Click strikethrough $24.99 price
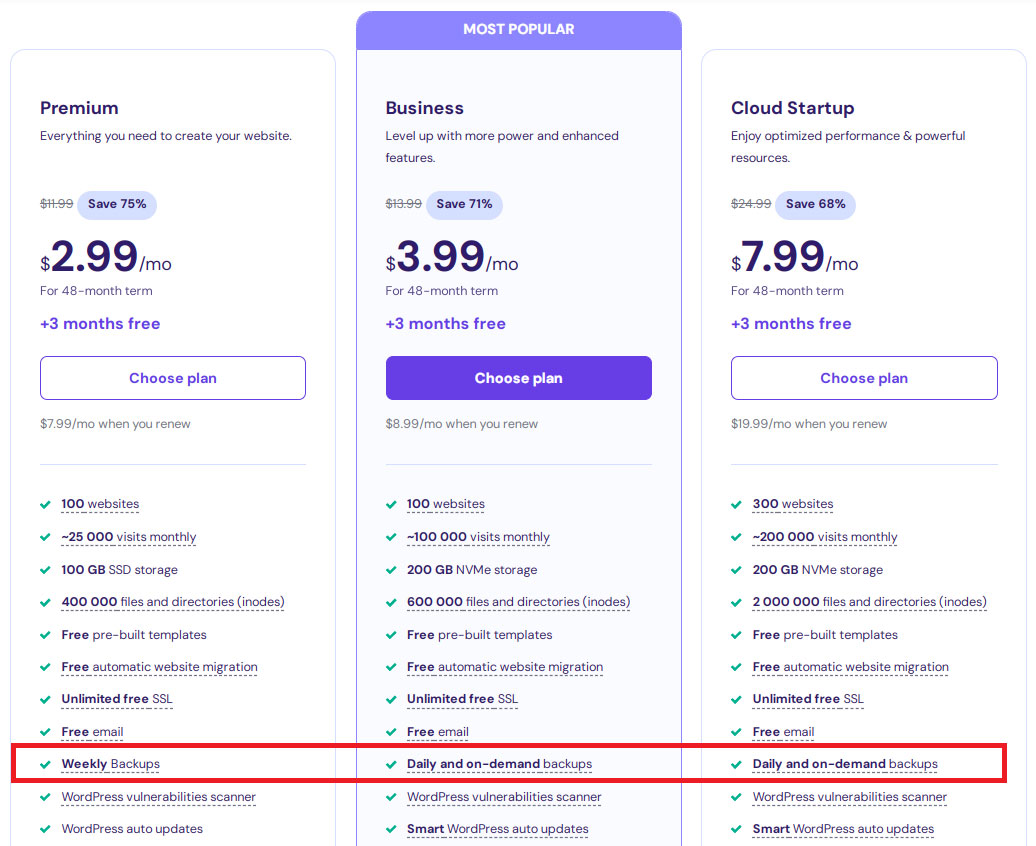Screen dimensions: 1036x846 point(751,204)
